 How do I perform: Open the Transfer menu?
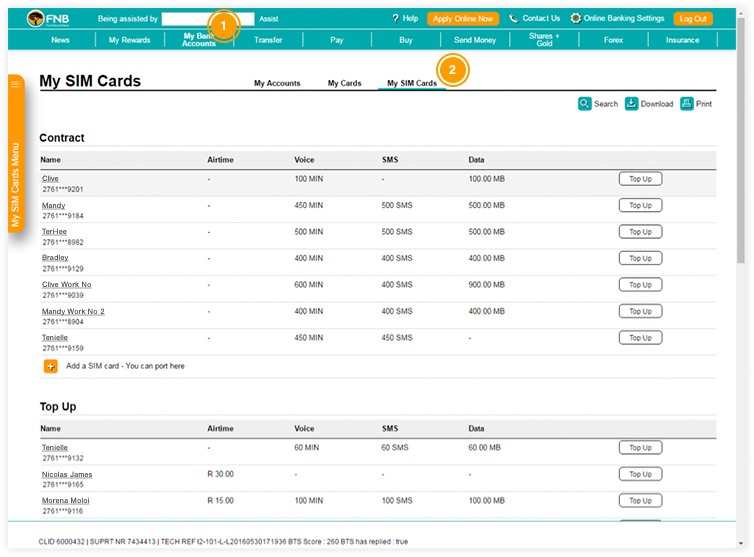(x=268, y=40)
